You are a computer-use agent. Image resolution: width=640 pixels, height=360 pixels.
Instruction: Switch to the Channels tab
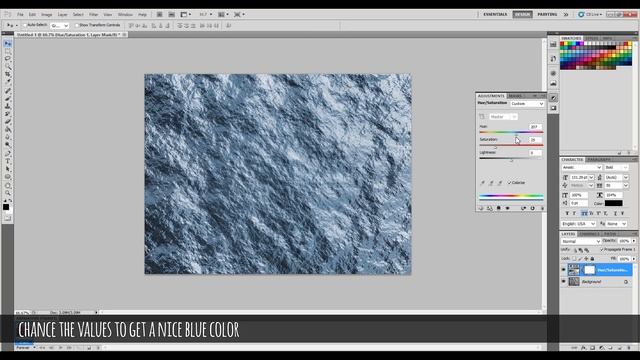[589, 234]
